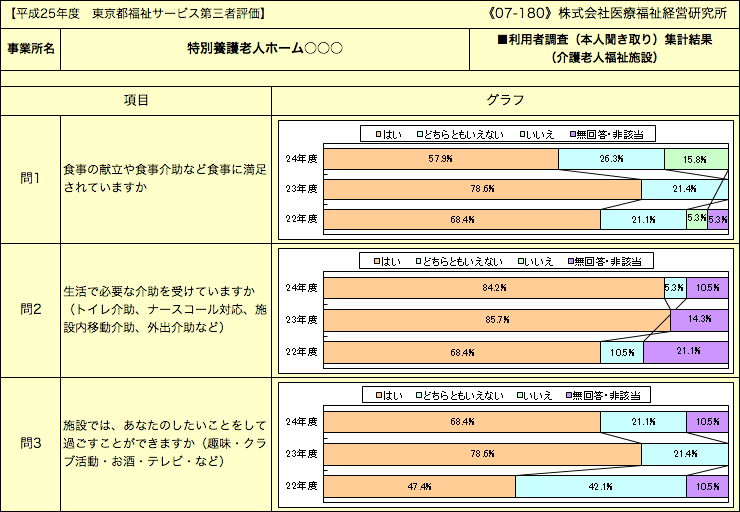Select the 10.5% purple segment in 問2 24年度
740x512 pixels.
tap(707, 288)
